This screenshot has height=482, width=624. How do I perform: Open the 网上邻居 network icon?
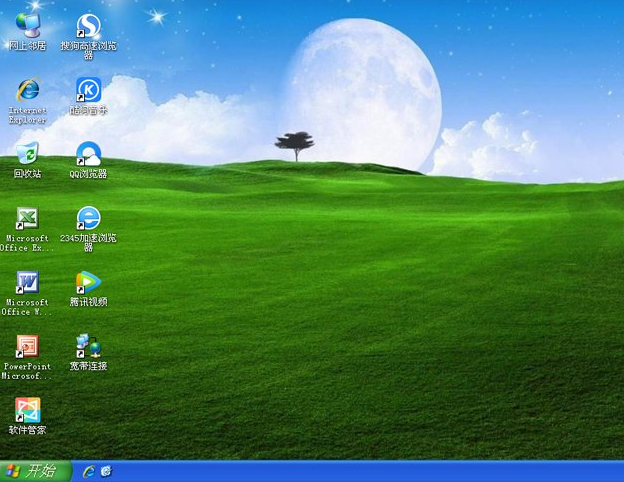pos(28,25)
